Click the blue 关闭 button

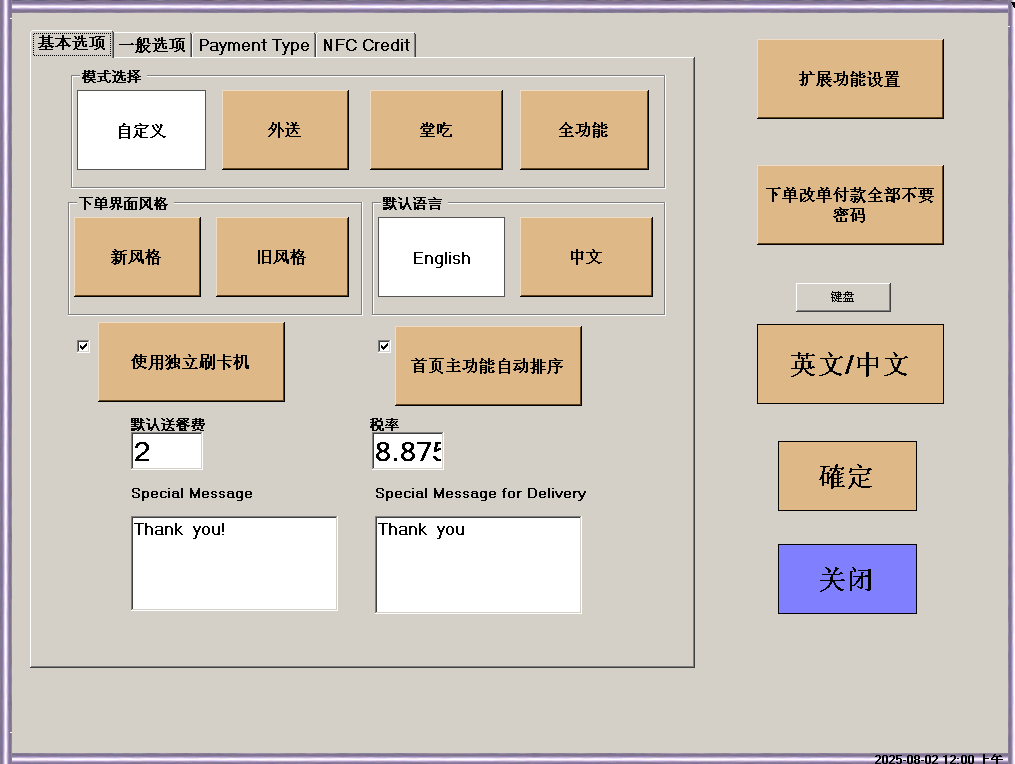[847, 579]
